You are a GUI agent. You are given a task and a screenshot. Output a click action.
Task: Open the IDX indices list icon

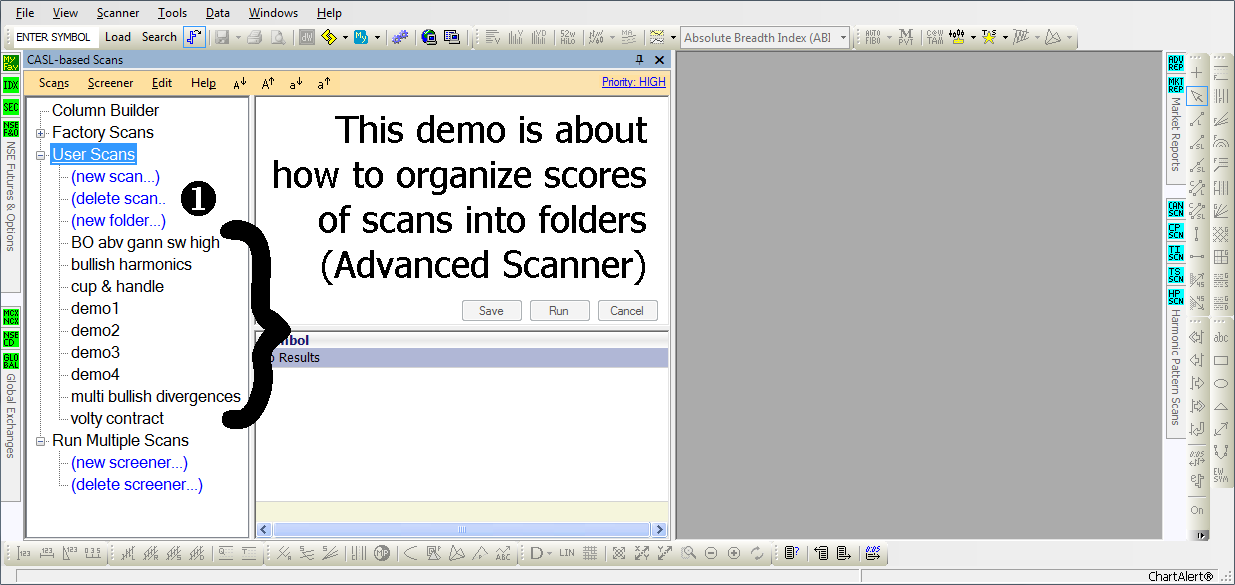click(11, 86)
